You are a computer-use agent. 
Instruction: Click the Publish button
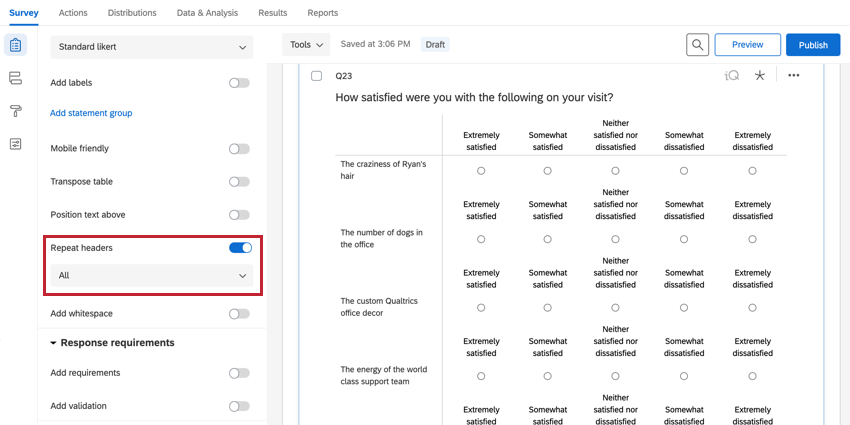tap(813, 45)
